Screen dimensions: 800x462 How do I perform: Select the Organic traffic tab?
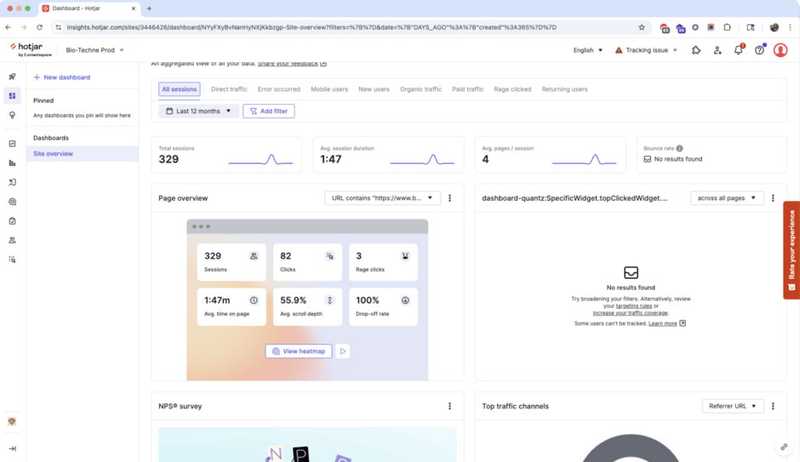[420, 89]
